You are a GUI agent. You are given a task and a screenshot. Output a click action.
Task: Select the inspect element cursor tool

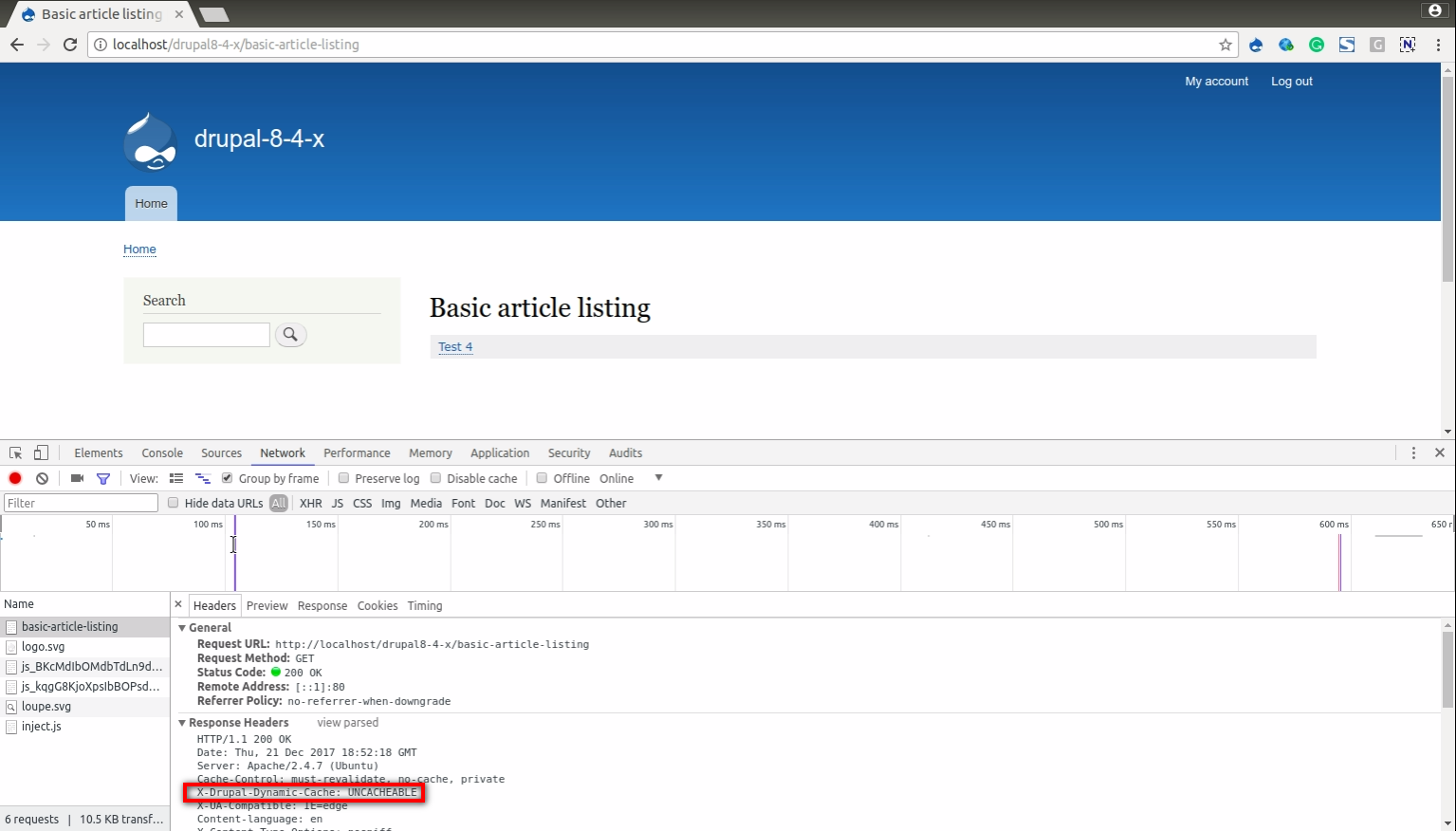tap(14, 452)
